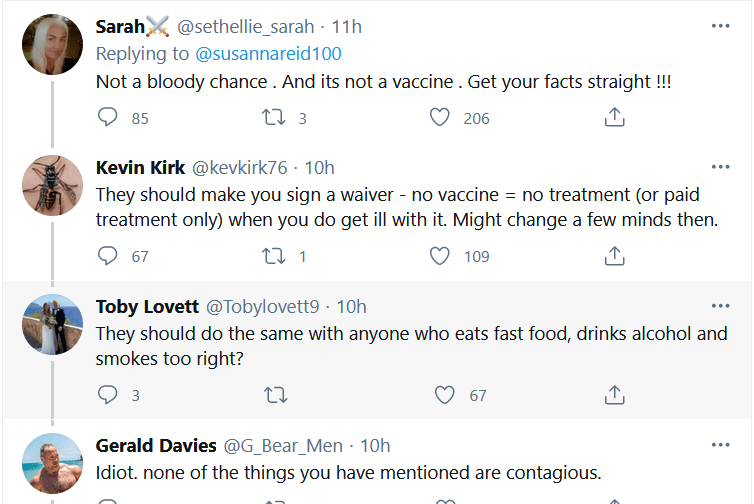View Gerald Davies' profile avatar
Viewport: 754px width, 504px height.
[52, 464]
